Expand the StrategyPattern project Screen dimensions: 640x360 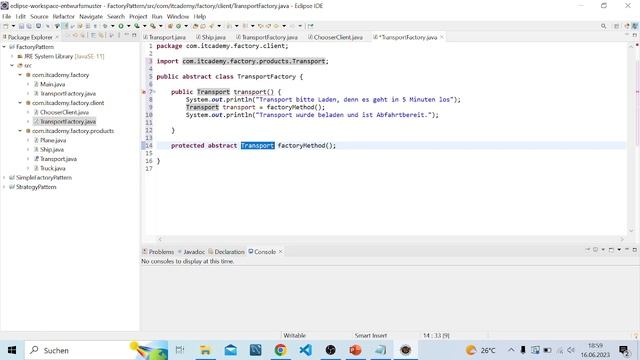[4, 187]
